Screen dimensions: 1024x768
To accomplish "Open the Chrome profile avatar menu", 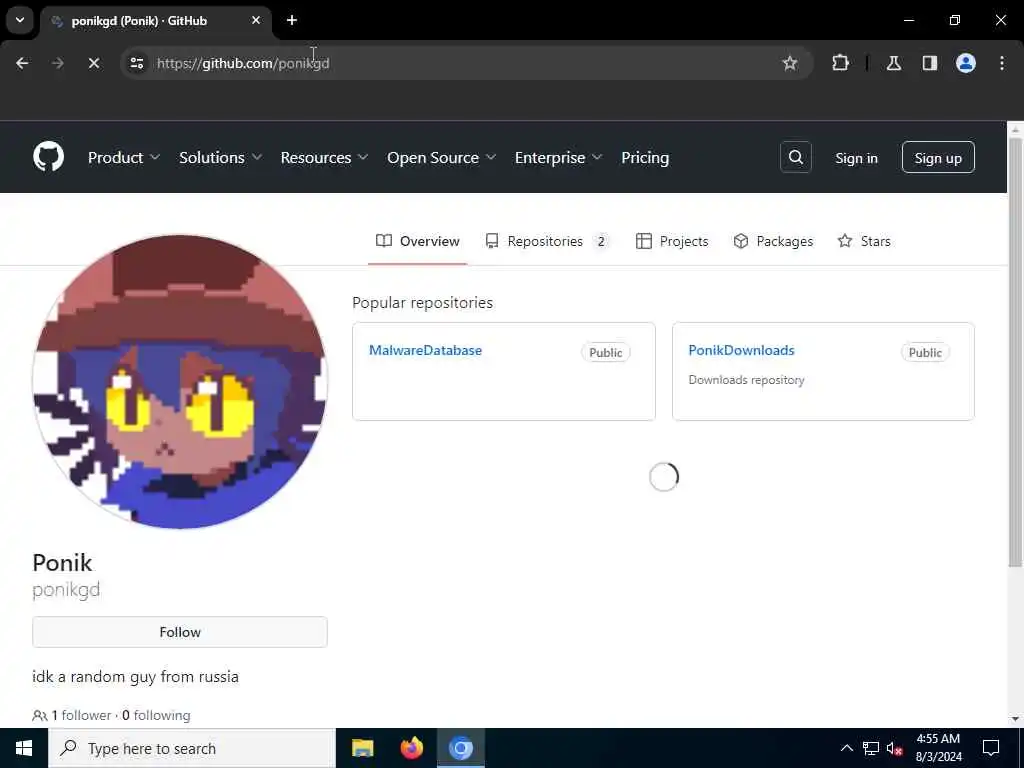I will (x=966, y=63).
